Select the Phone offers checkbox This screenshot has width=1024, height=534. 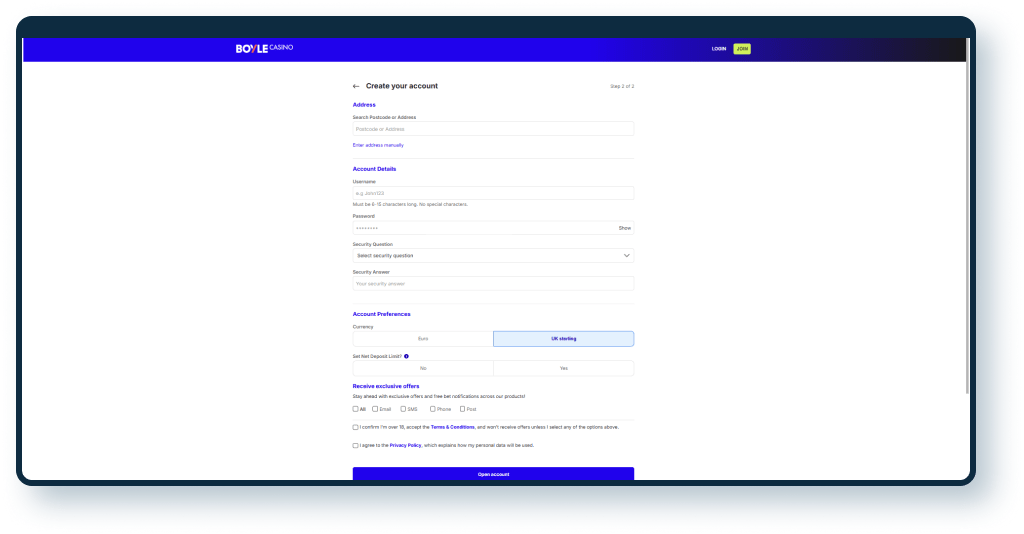(x=433, y=409)
